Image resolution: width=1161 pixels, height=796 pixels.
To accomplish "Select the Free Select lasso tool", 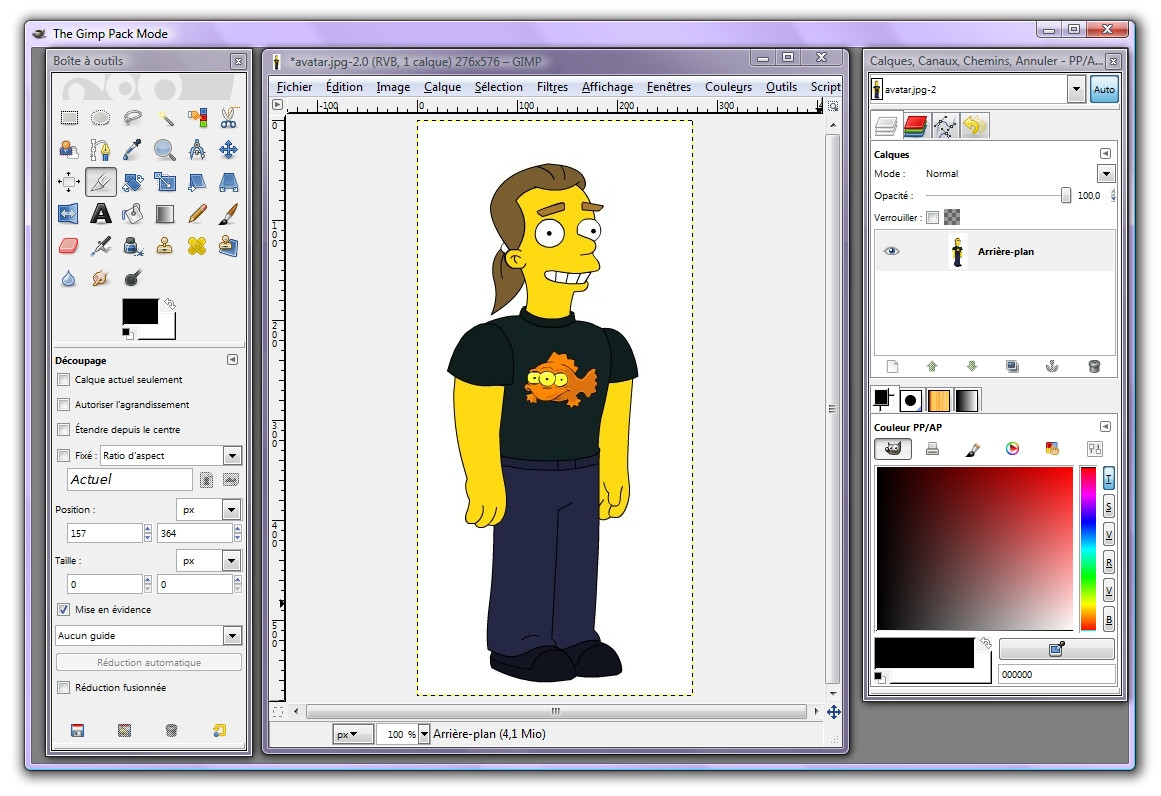I will [133, 118].
